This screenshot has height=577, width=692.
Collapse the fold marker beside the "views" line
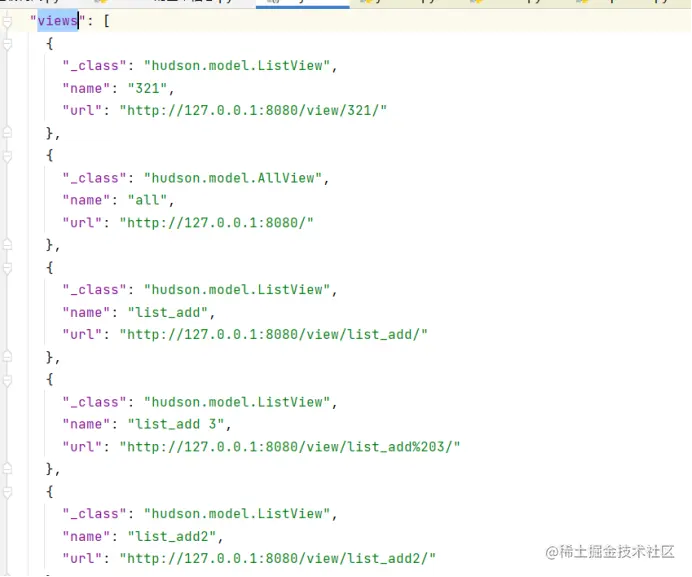pyautogui.click(x=7, y=21)
